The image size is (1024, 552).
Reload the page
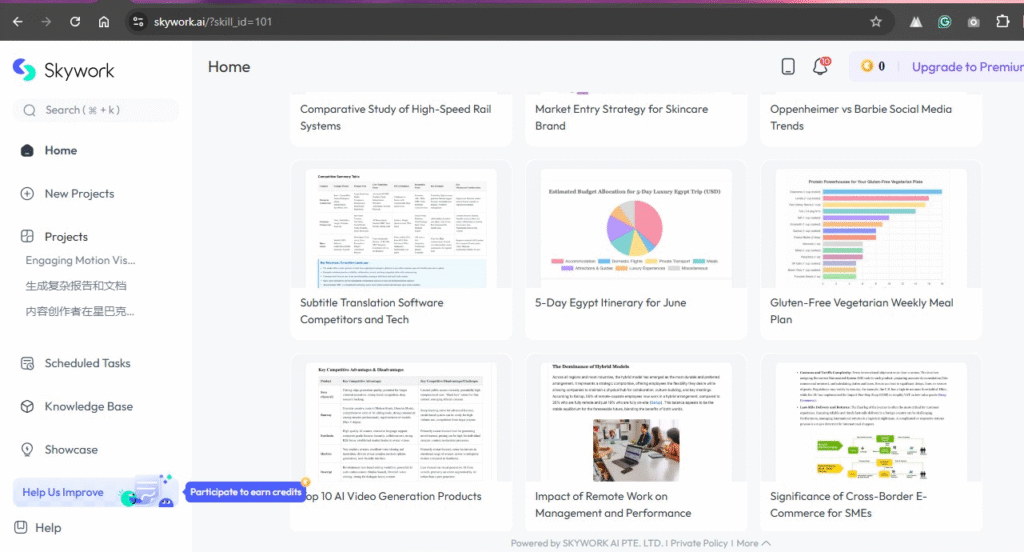point(75,21)
